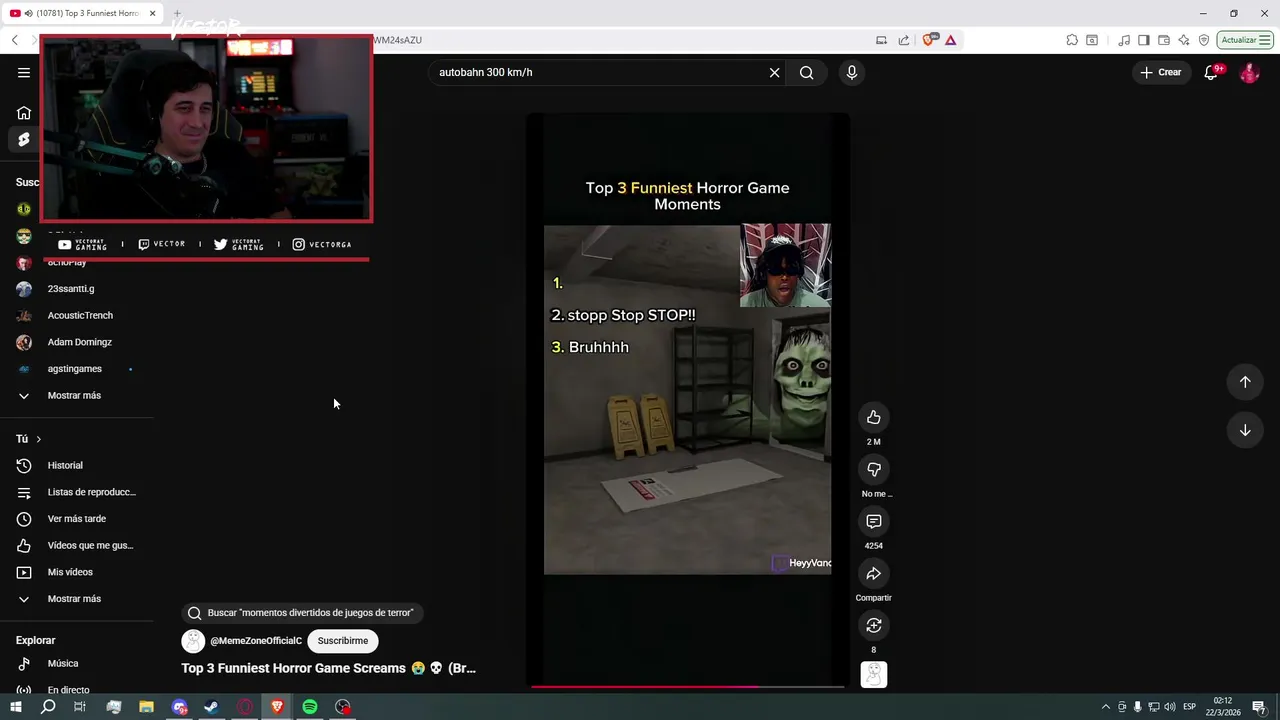This screenshot has width=1280, height=720.
Task: Share the Short via Compartir
Action: pyautogui.click(x=873, y=573)
